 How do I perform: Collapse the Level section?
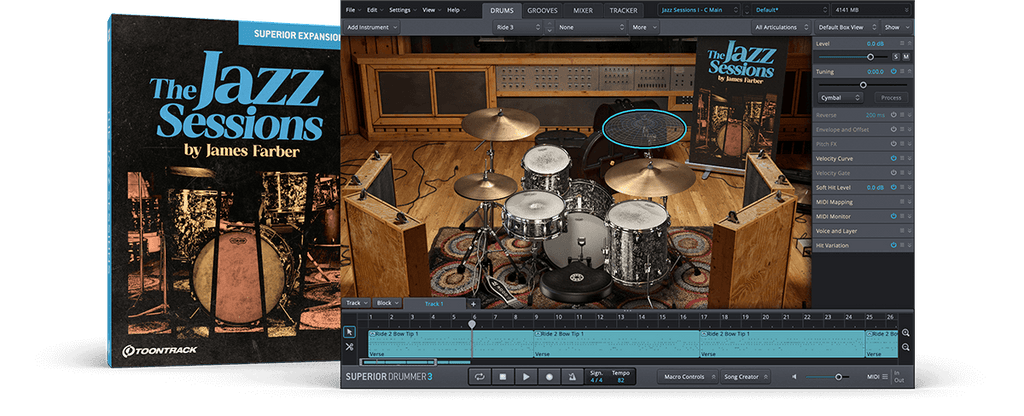coord(909,43)
